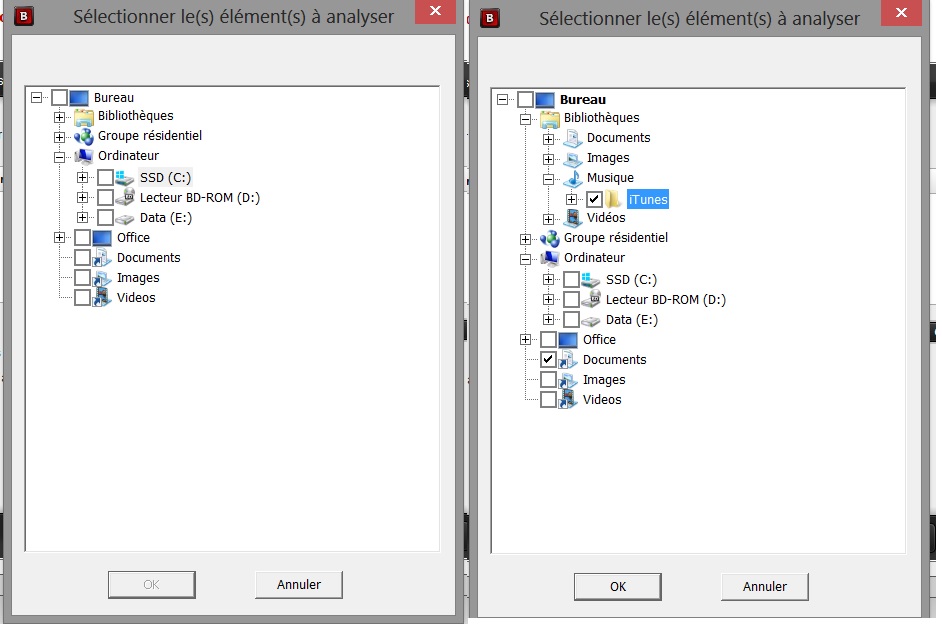Expand Vidéos node in right window
Image resolution: width=942 pixels, height=624 pixels.
[x=548, y=219]
